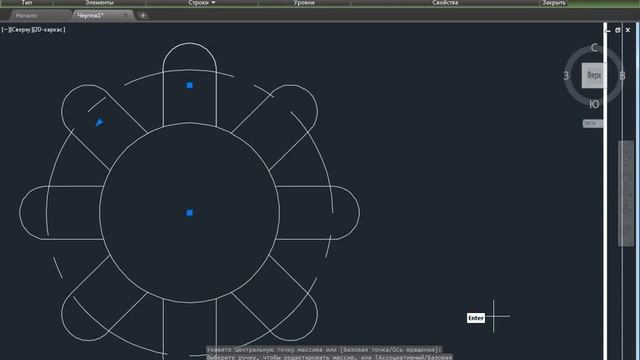The height and width of the screenshot is (360, 640).
Task: Open the [Сверху] view controls menu
Action: [x=20, y=29]
